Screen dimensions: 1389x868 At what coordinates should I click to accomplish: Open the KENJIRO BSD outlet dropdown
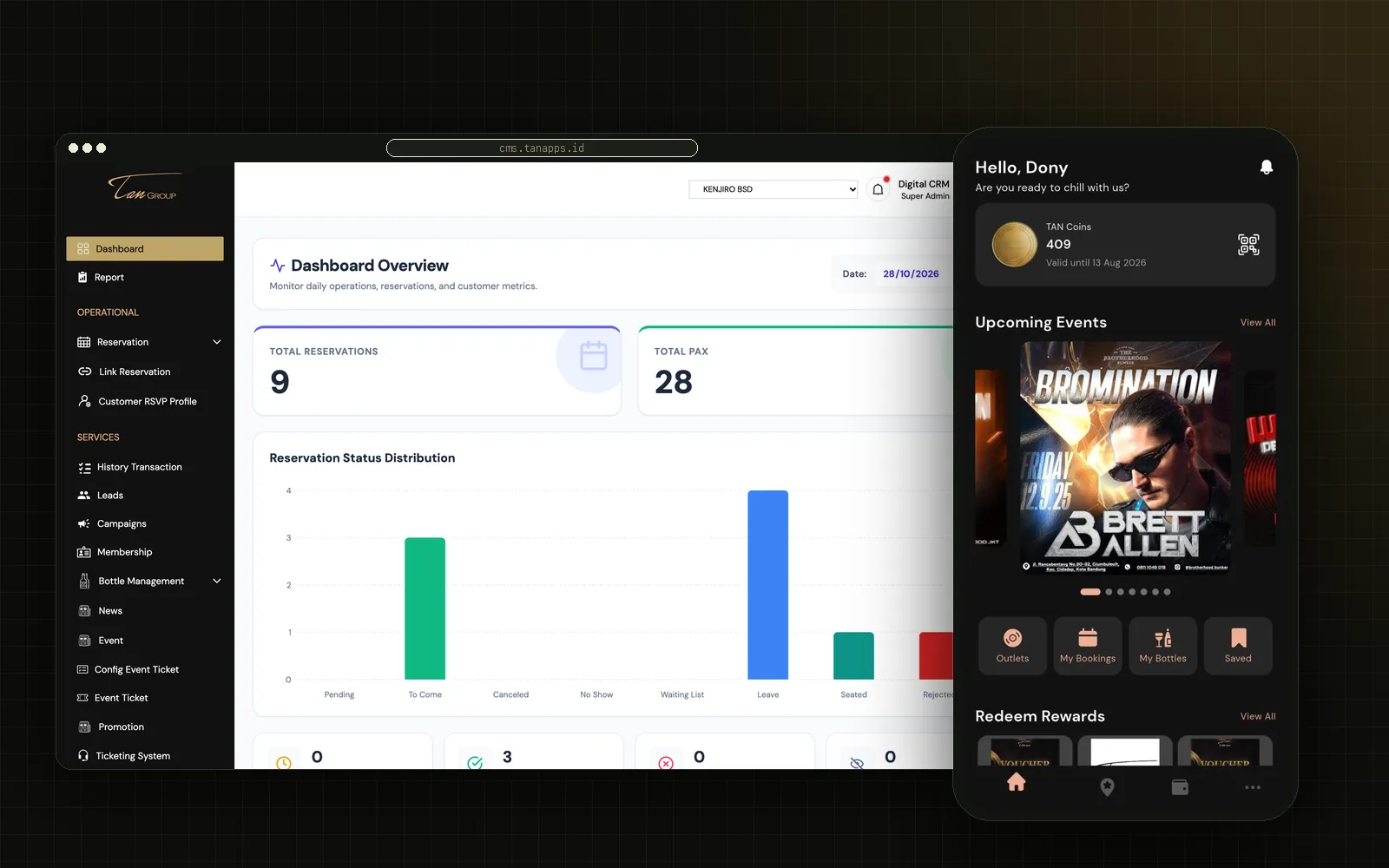tap(773, 189)
